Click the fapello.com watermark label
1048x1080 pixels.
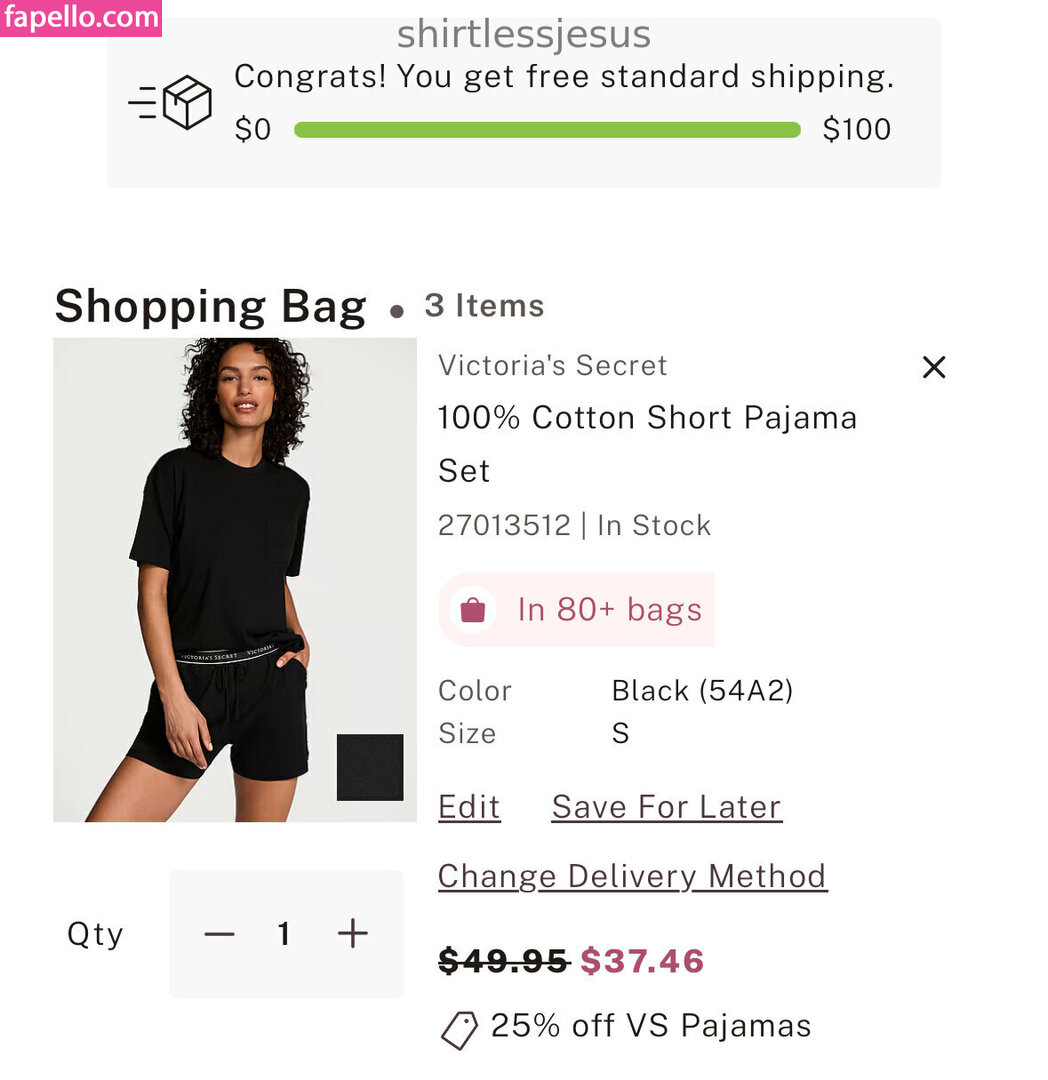[x=81, y=17]
